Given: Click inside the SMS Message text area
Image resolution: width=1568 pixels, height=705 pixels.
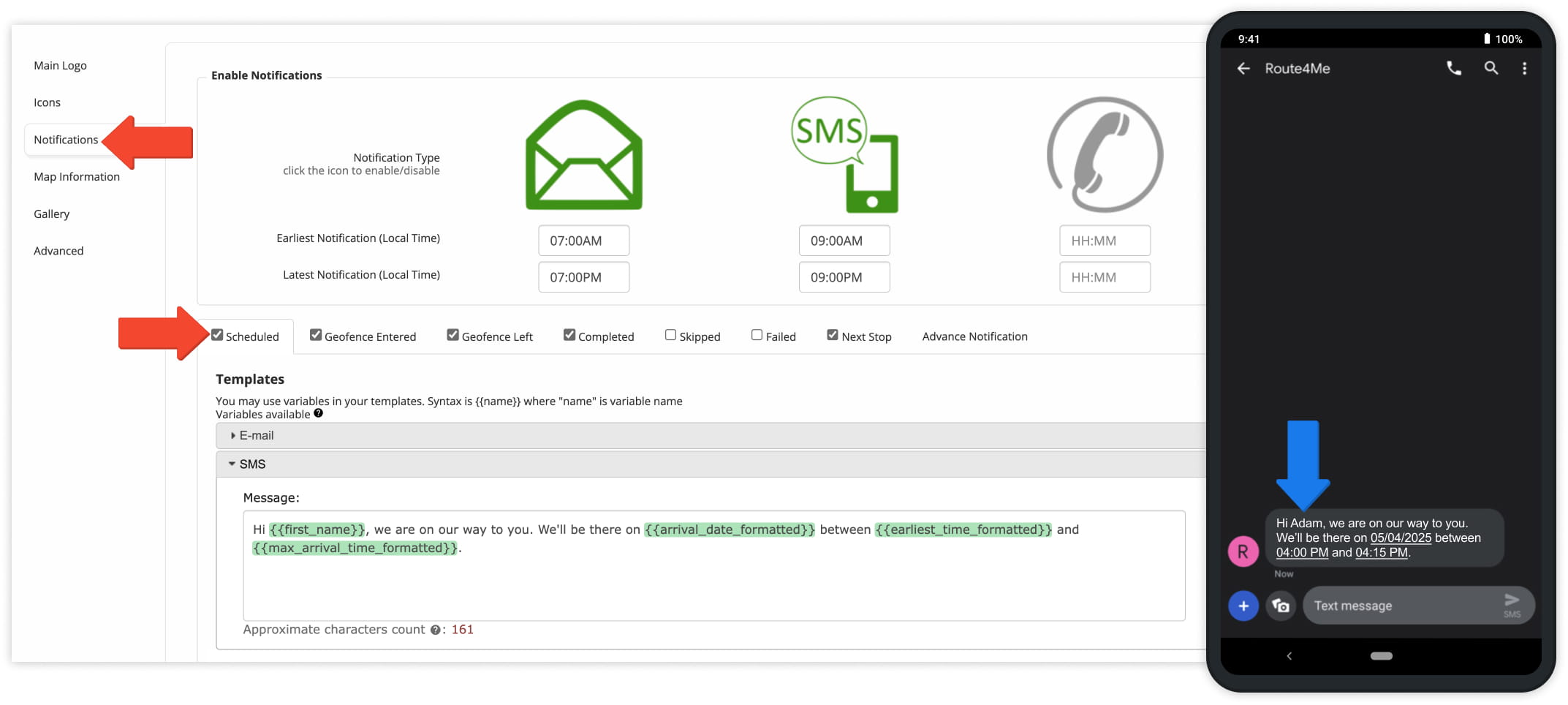Looking at the screenshot, I should coord(713,566).
